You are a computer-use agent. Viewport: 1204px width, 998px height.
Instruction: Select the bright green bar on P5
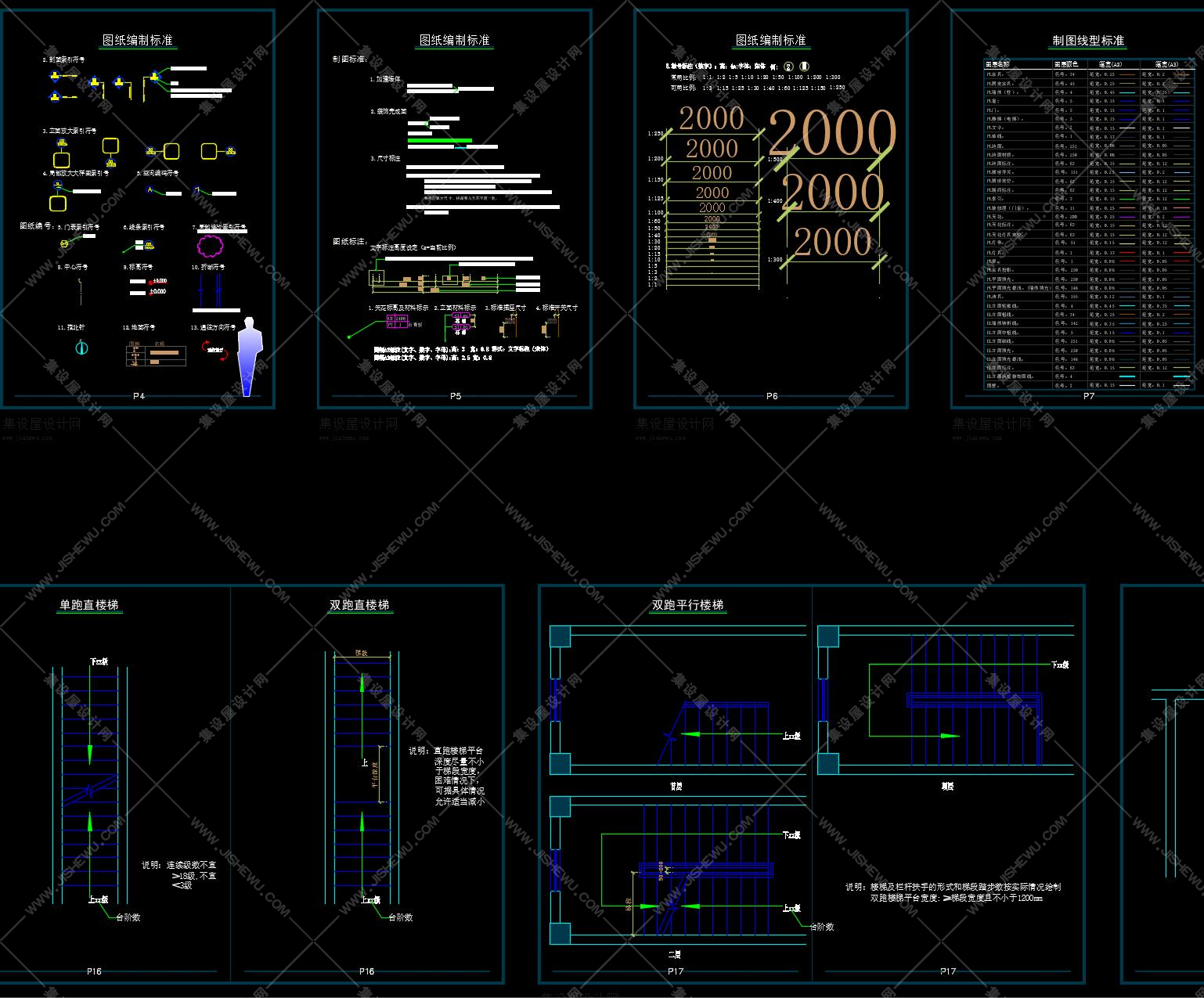(440, 141)
